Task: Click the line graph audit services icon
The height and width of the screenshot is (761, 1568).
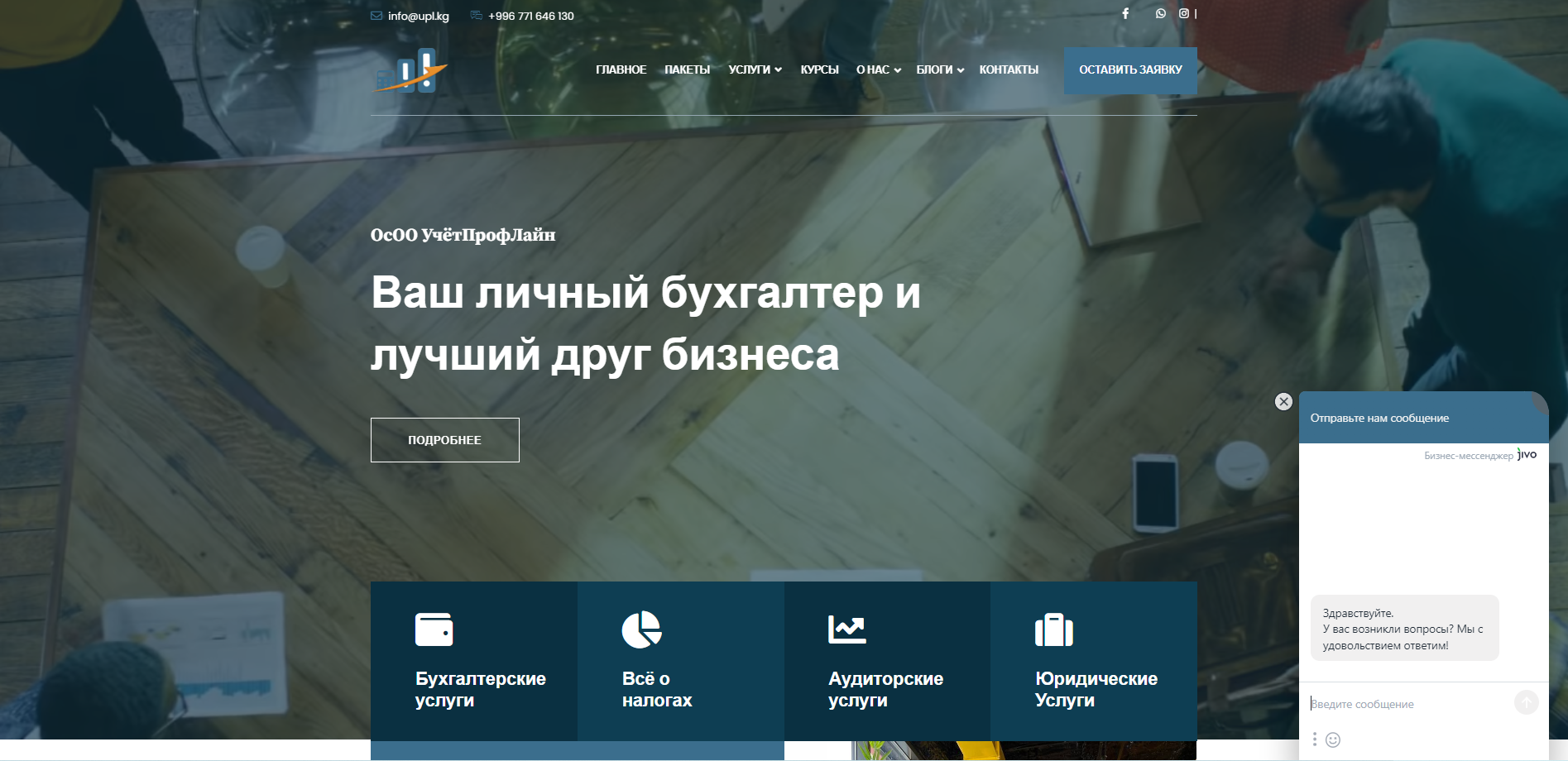Action: click(846, 629)
